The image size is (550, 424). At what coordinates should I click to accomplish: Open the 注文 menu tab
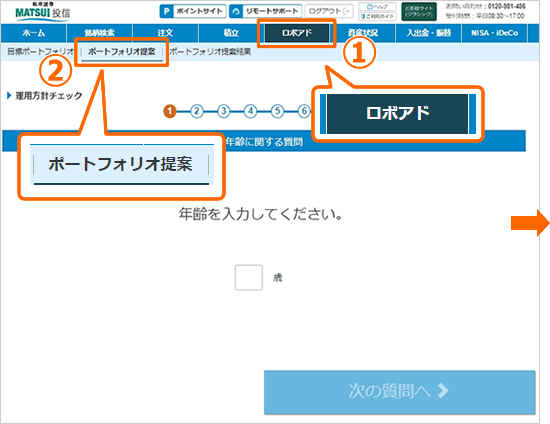(165, 33)
